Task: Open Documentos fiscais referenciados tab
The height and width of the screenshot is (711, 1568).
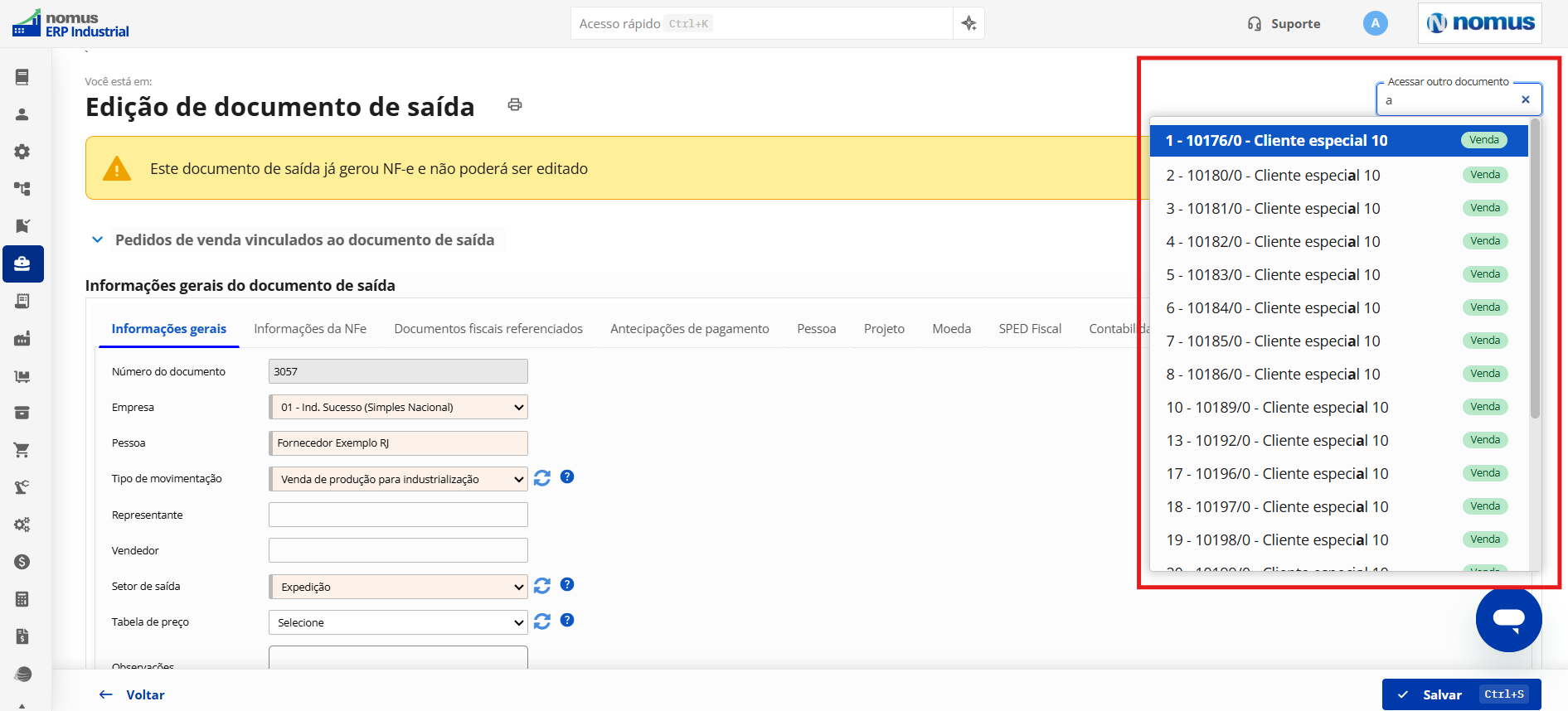Action: (488, 329)
